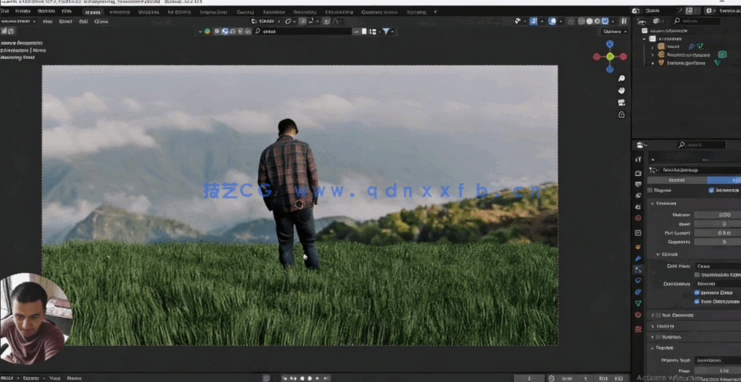Switch to the Modeling workspace tab
Image resolution: width=741 pixels, height=382 pixels.
(120, 11)
